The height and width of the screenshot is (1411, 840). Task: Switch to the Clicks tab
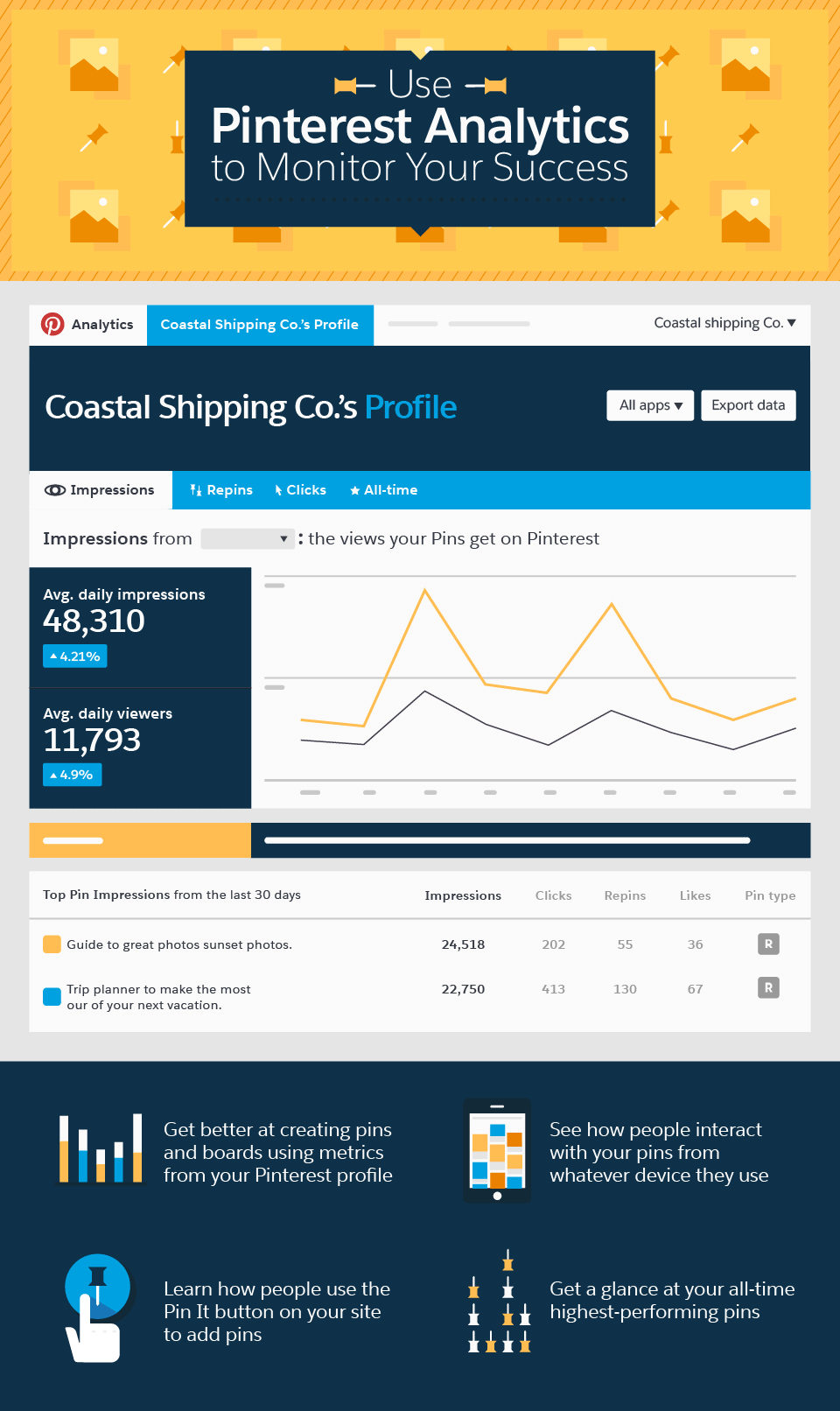(300, 490)
